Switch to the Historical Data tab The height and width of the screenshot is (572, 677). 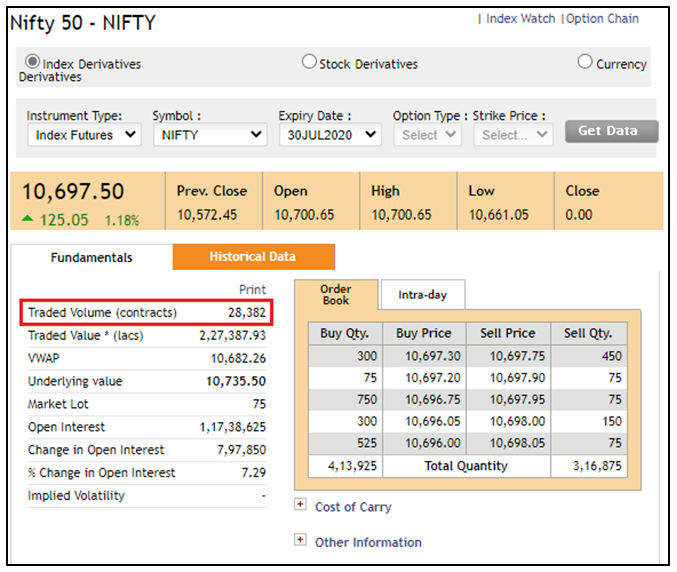[x=253, y=256]
